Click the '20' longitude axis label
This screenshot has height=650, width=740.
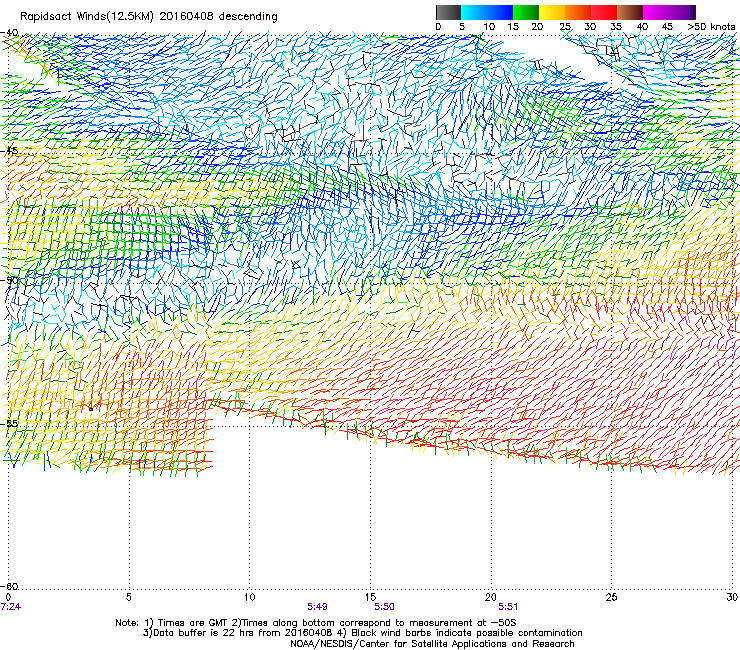coord(491,597)
